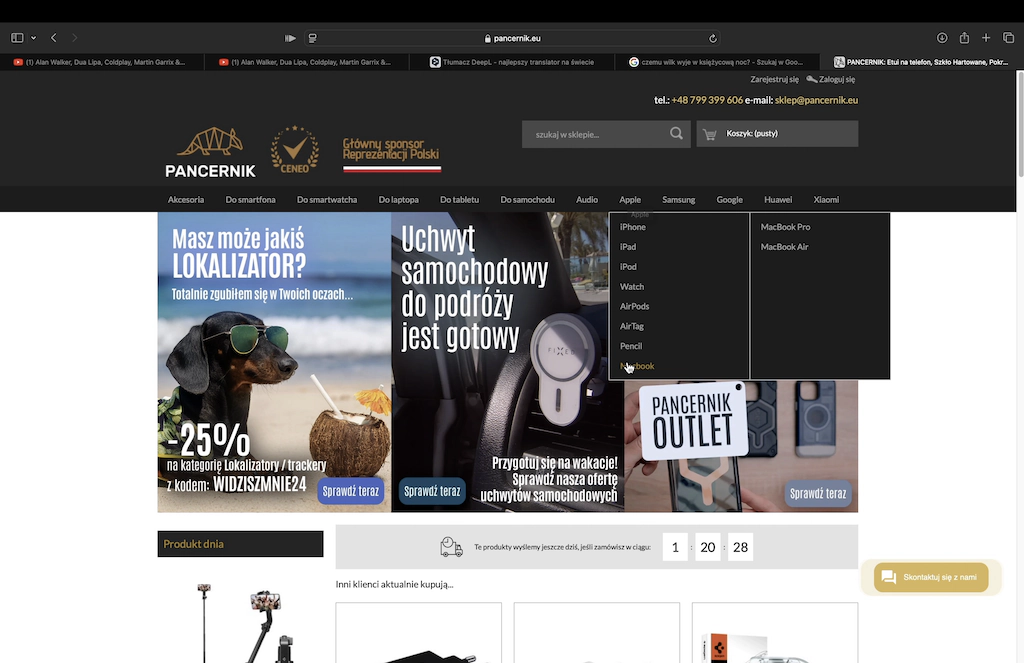Choose MacBook Pro in the submenu
This screenshot has height=663, width=1024.
tap(785, 227)
